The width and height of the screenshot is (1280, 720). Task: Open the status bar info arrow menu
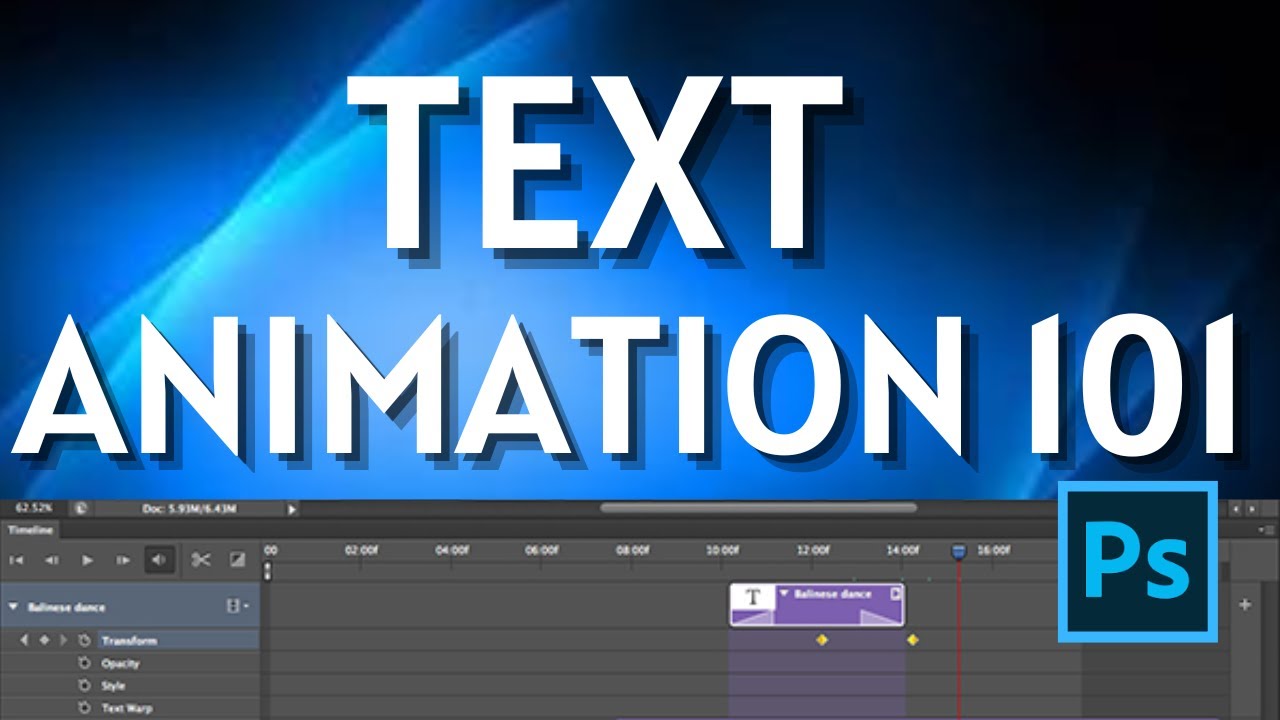292,509
